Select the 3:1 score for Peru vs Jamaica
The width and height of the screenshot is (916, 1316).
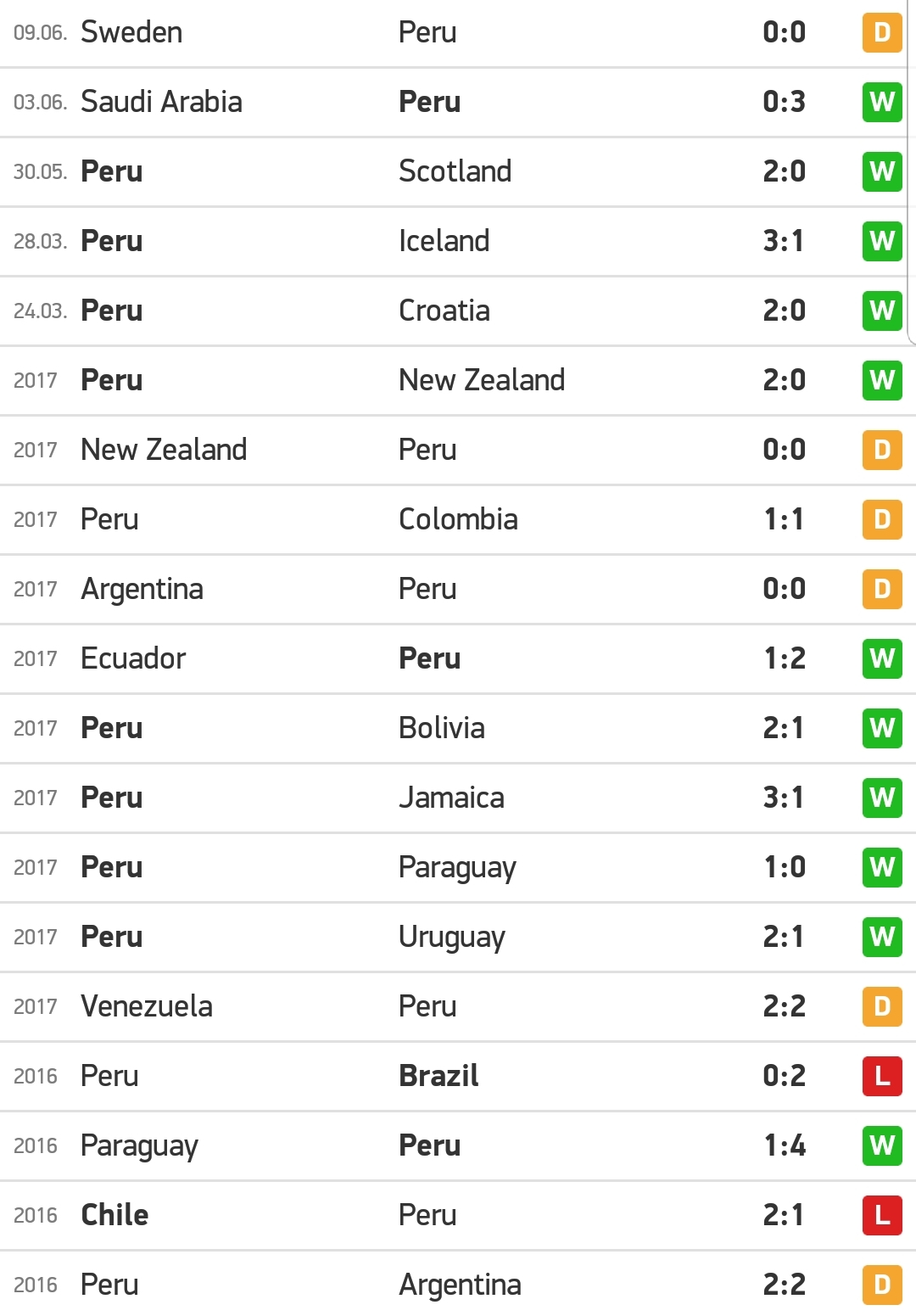coord(784,798)
